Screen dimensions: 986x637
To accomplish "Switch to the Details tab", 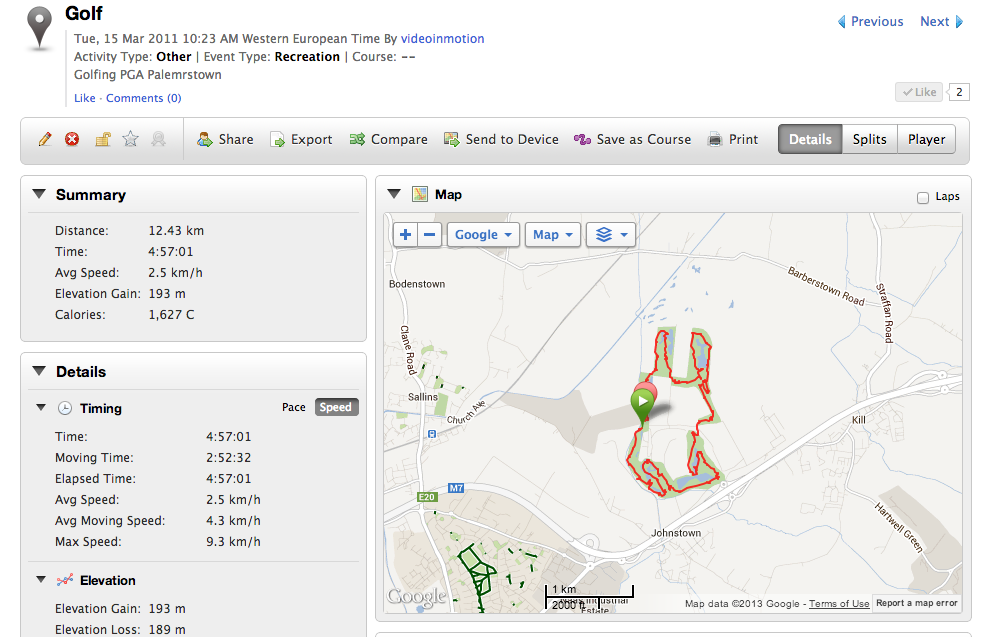I will coord(810,139).
